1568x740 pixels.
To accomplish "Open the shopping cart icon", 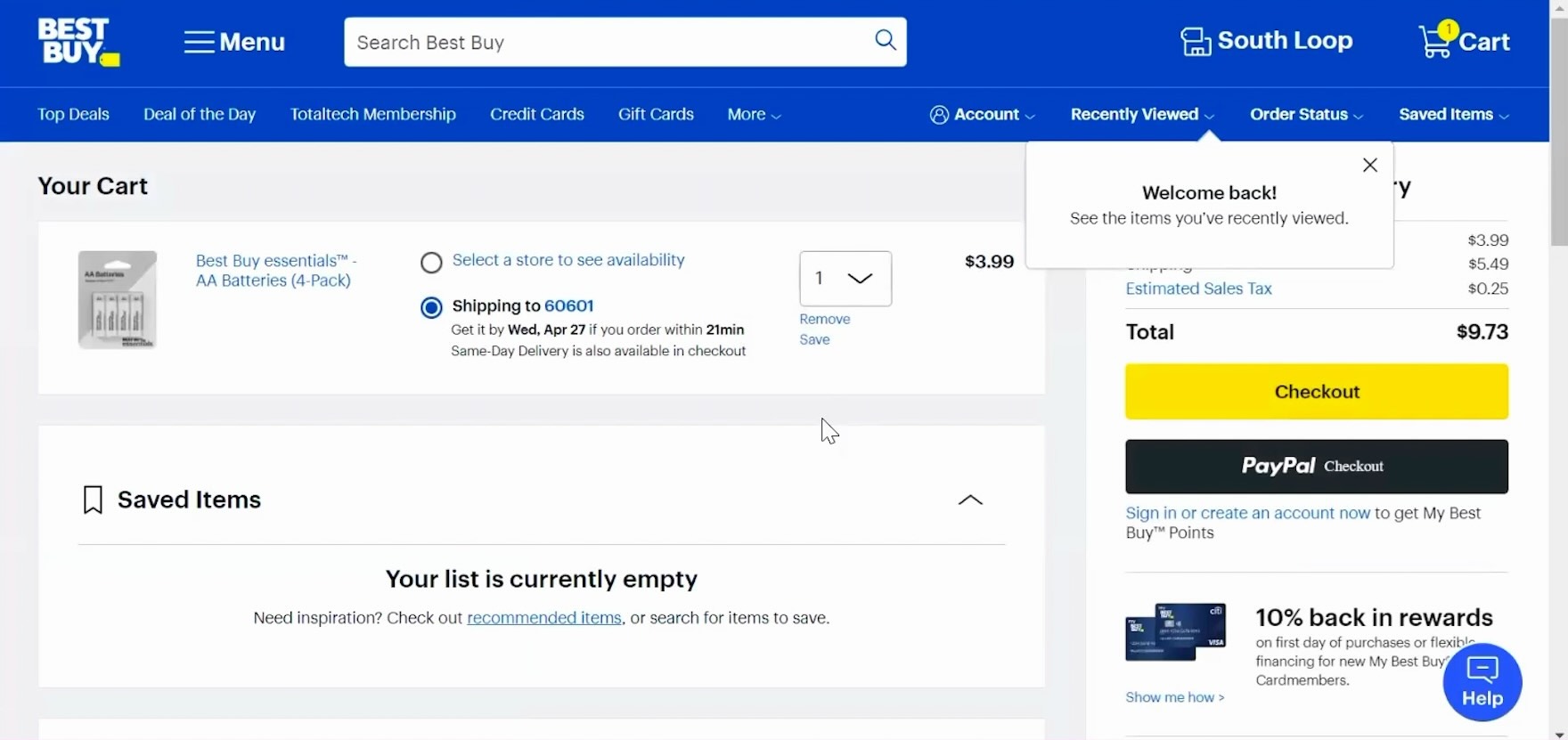I will click(1435, 41).
